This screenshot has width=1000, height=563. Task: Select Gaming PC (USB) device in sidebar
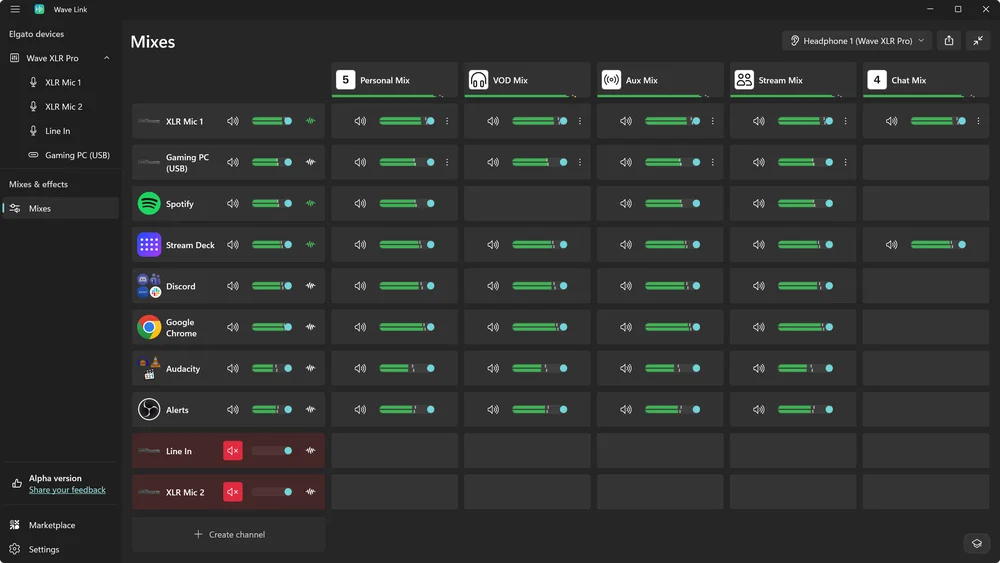[77, 155]
